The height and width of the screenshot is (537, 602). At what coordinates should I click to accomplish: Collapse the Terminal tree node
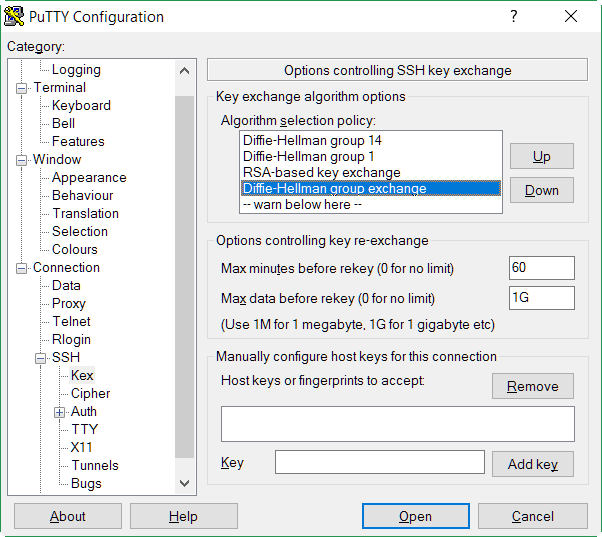22,88
